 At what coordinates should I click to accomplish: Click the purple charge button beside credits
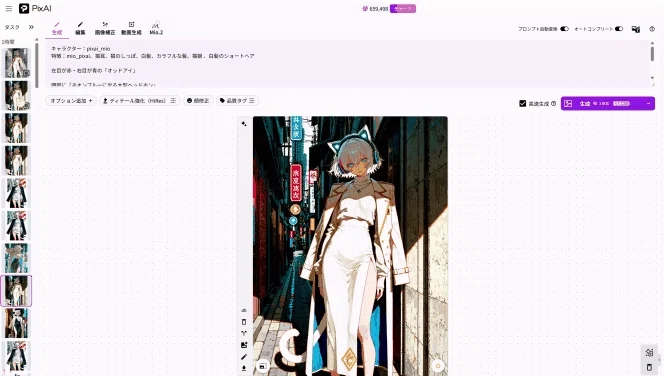click(403, 8)
